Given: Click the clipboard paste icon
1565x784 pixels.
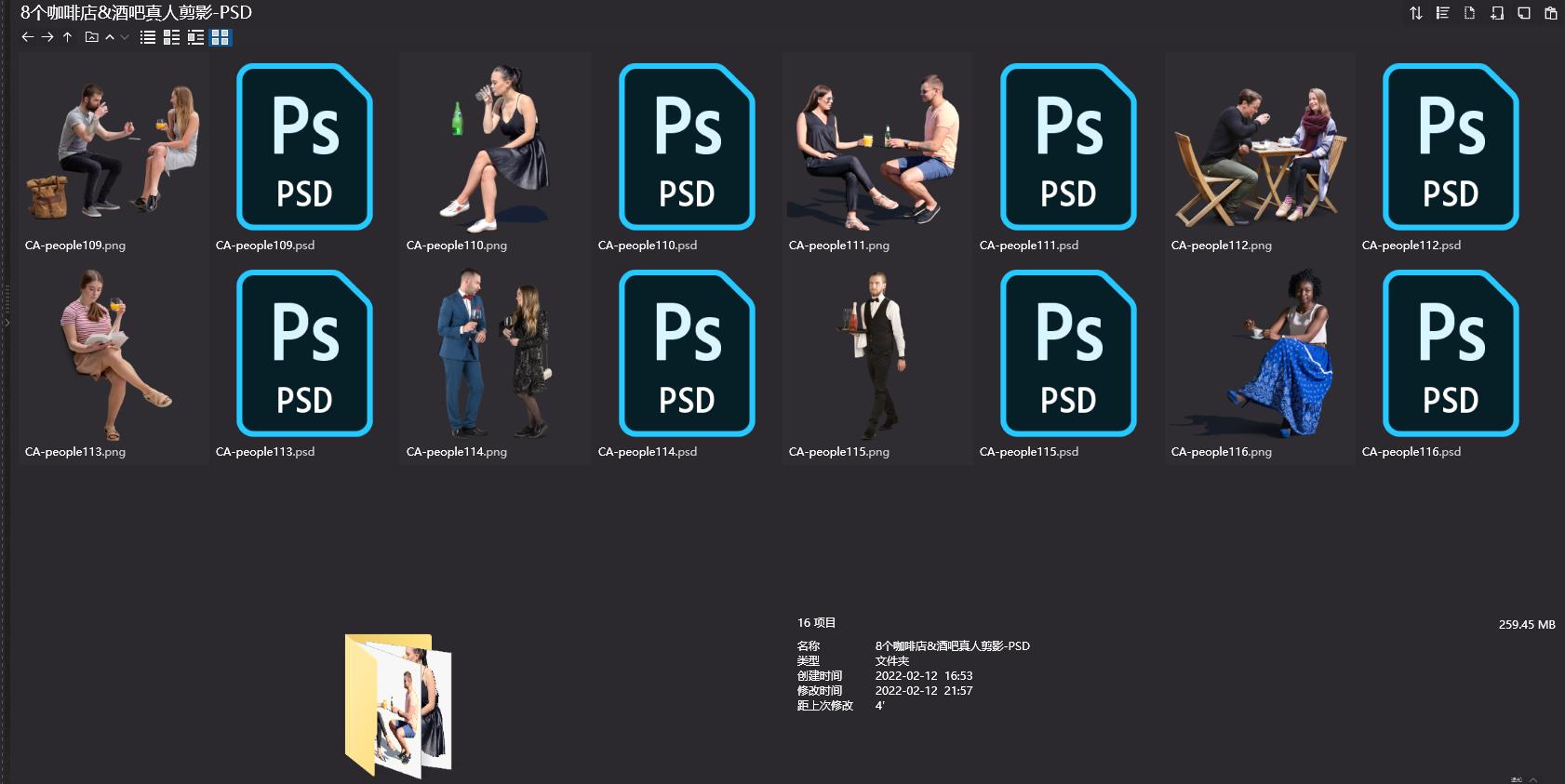Looking at the screenshot, I should (x=1551, y=13).
